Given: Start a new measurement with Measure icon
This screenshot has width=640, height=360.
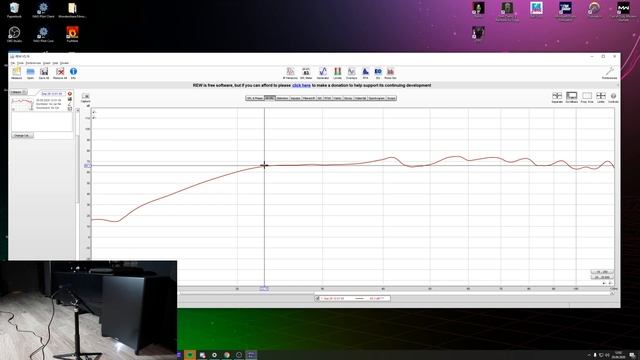Looking at the screenshot, I should pyautogui.click(x=16, y=73).
